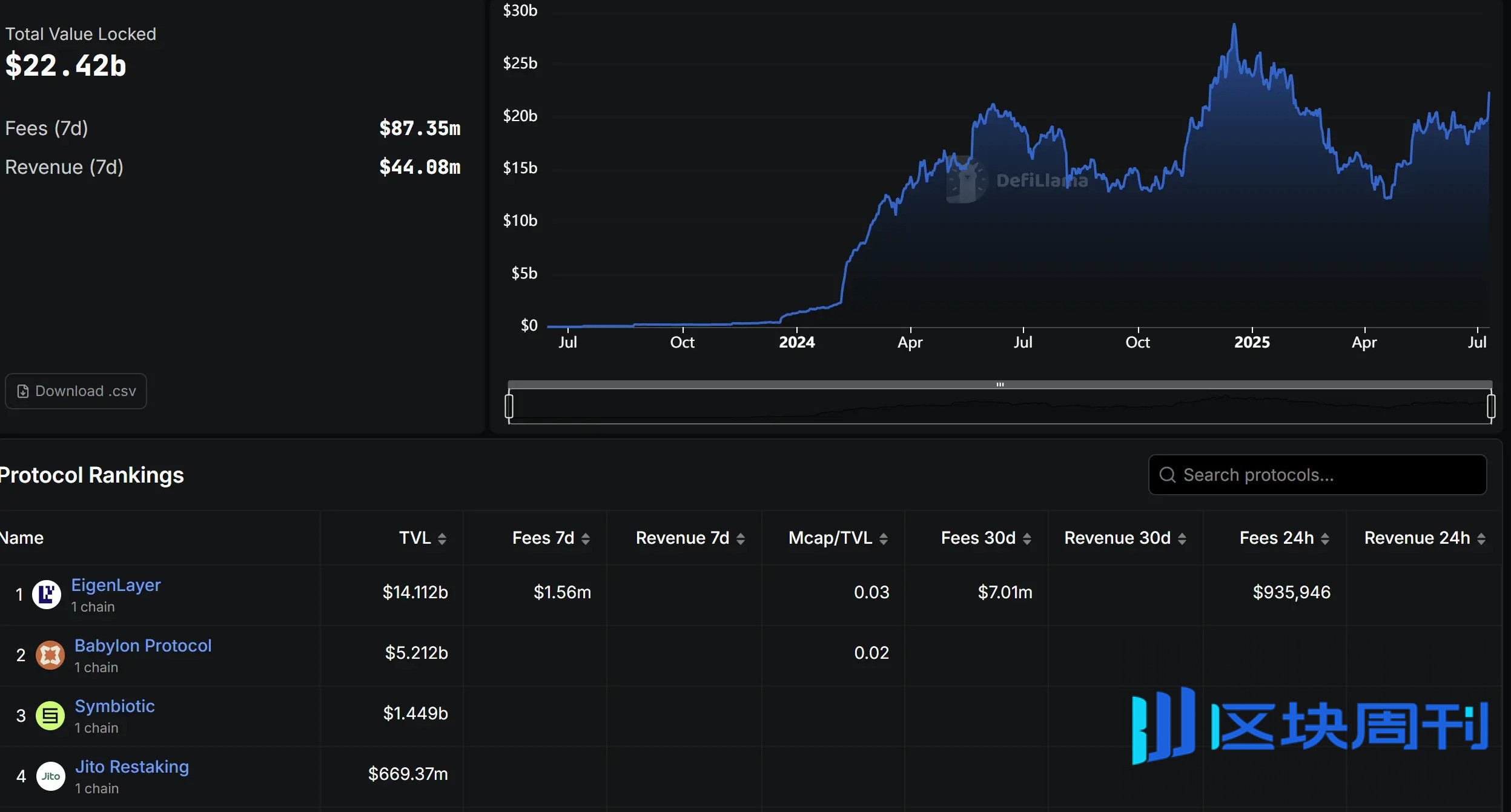Click the Symbiotic logo icon
Screen dimensions: 1511x812
50,716
